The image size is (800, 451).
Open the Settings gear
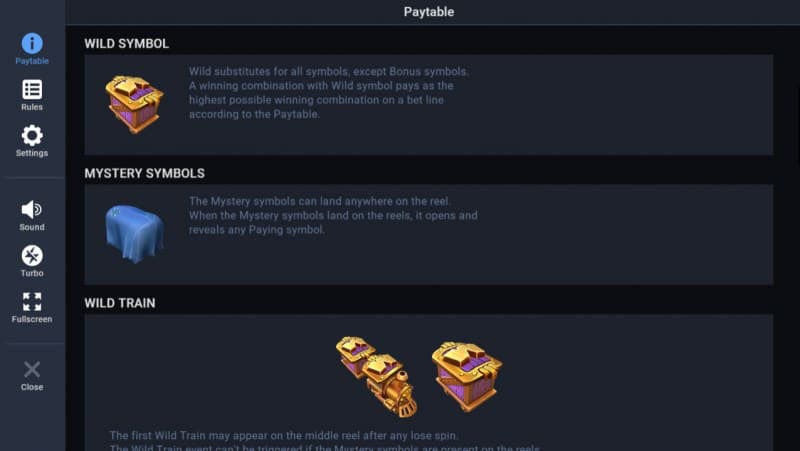(x=32, y=141)
